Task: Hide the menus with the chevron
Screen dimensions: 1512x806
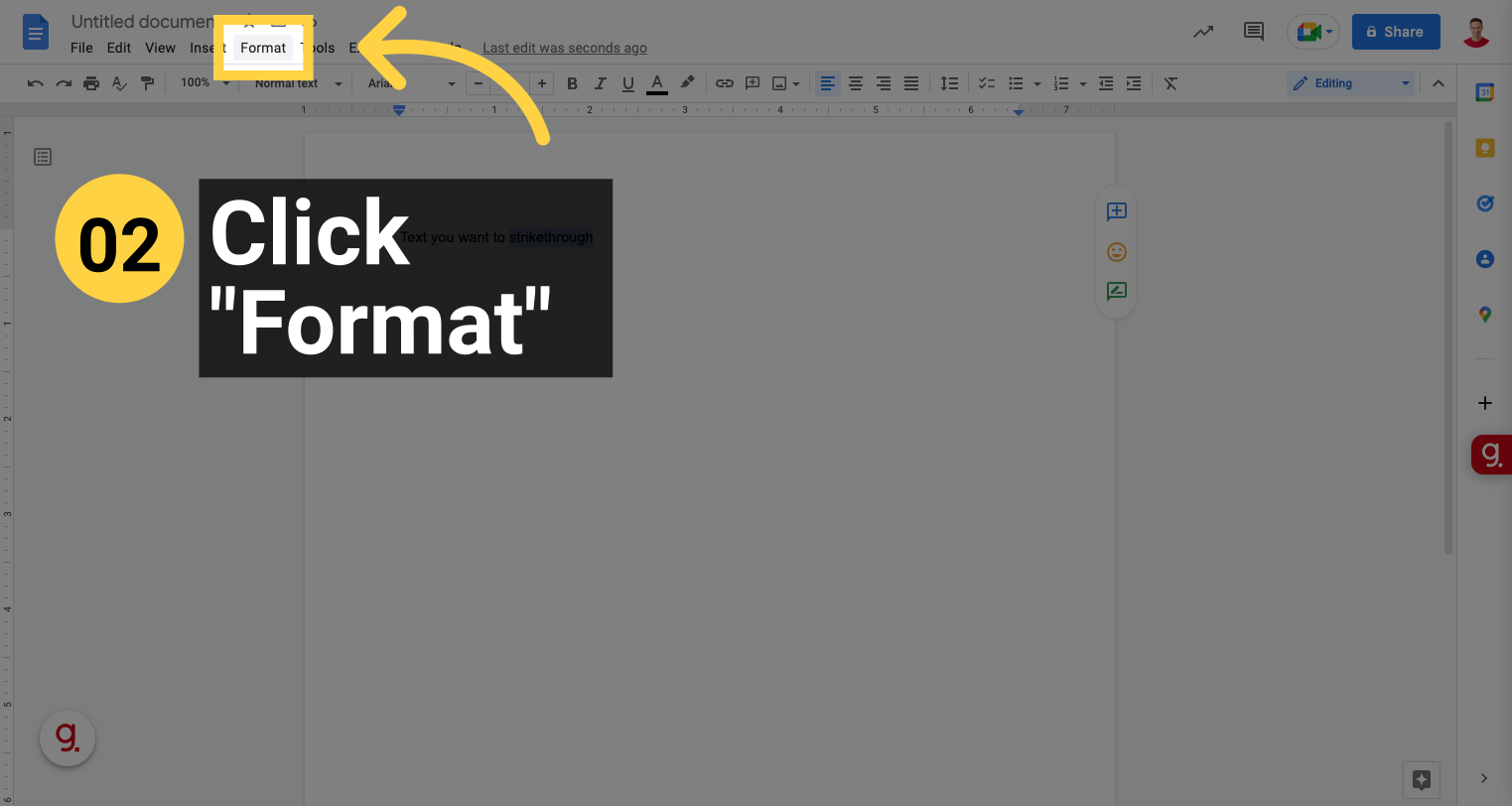Action: pyautogui.click(x=1439, y=83)
